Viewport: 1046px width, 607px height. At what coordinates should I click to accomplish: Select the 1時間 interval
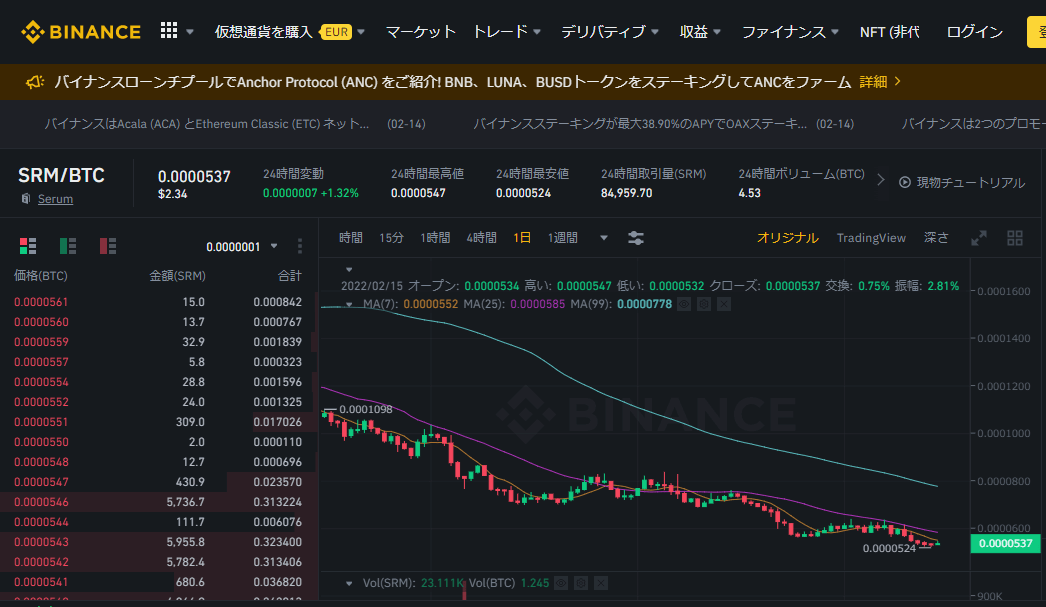(x=435, y=238)
